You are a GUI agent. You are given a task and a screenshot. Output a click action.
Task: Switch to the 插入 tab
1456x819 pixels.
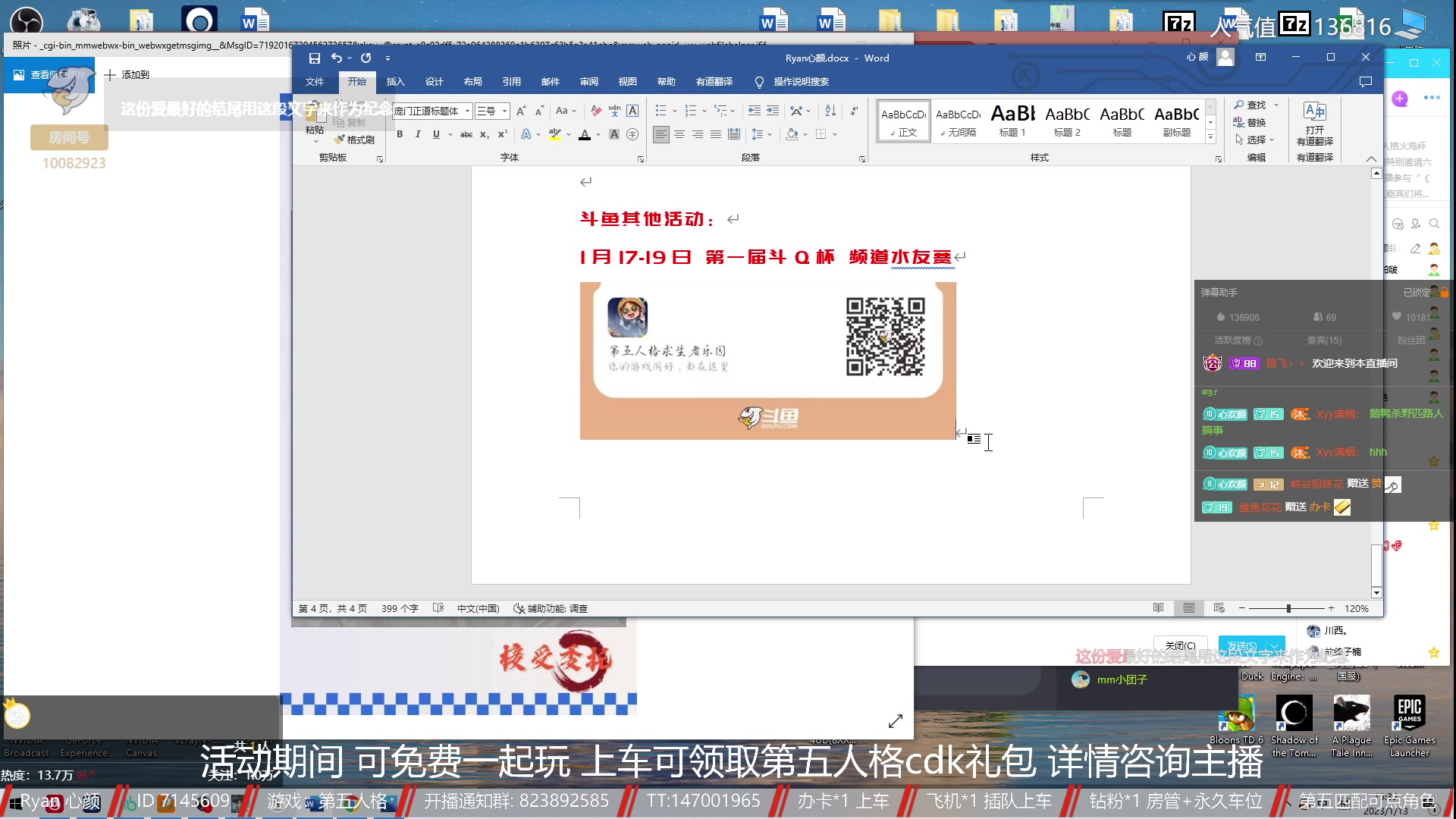[396, 82]
